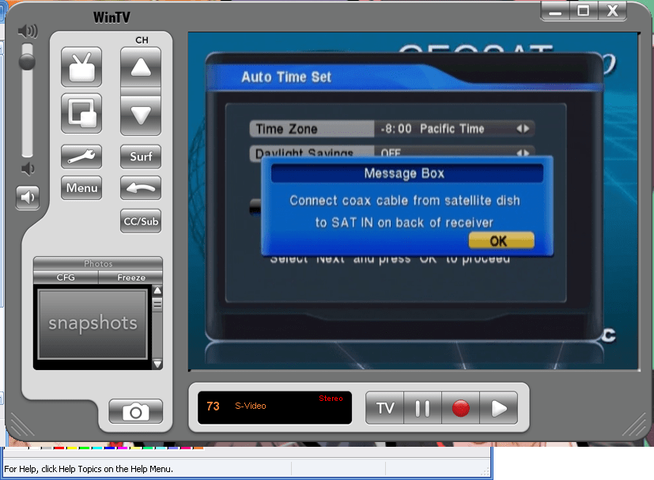The width and height of the screenshot is (654, 480).
Task: Maximize the WinTV window
Action: [584, 10]
